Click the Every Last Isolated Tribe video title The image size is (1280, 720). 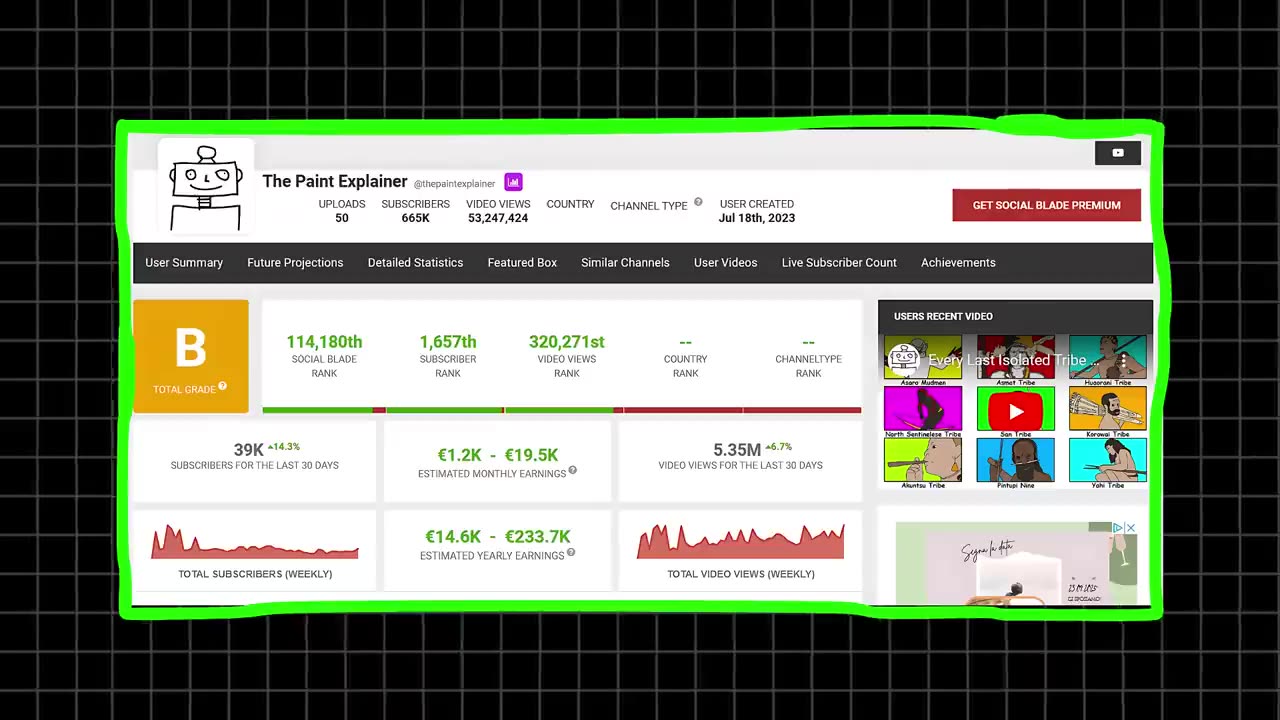click(1014, 360)
